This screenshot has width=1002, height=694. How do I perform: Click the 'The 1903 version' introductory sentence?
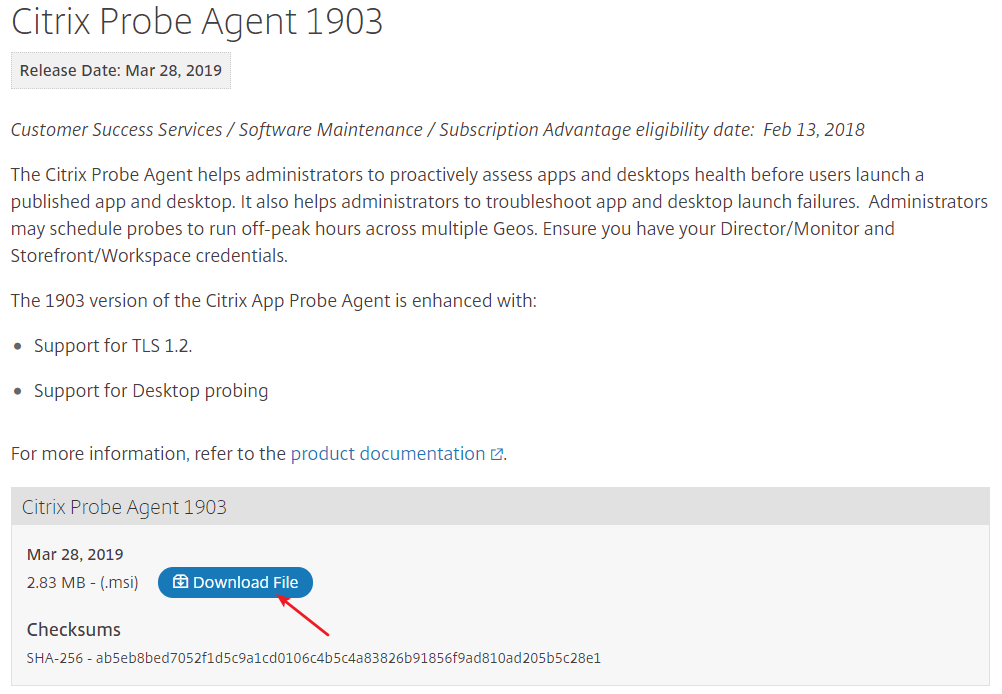pyautogui.click(x=273, y=301)
